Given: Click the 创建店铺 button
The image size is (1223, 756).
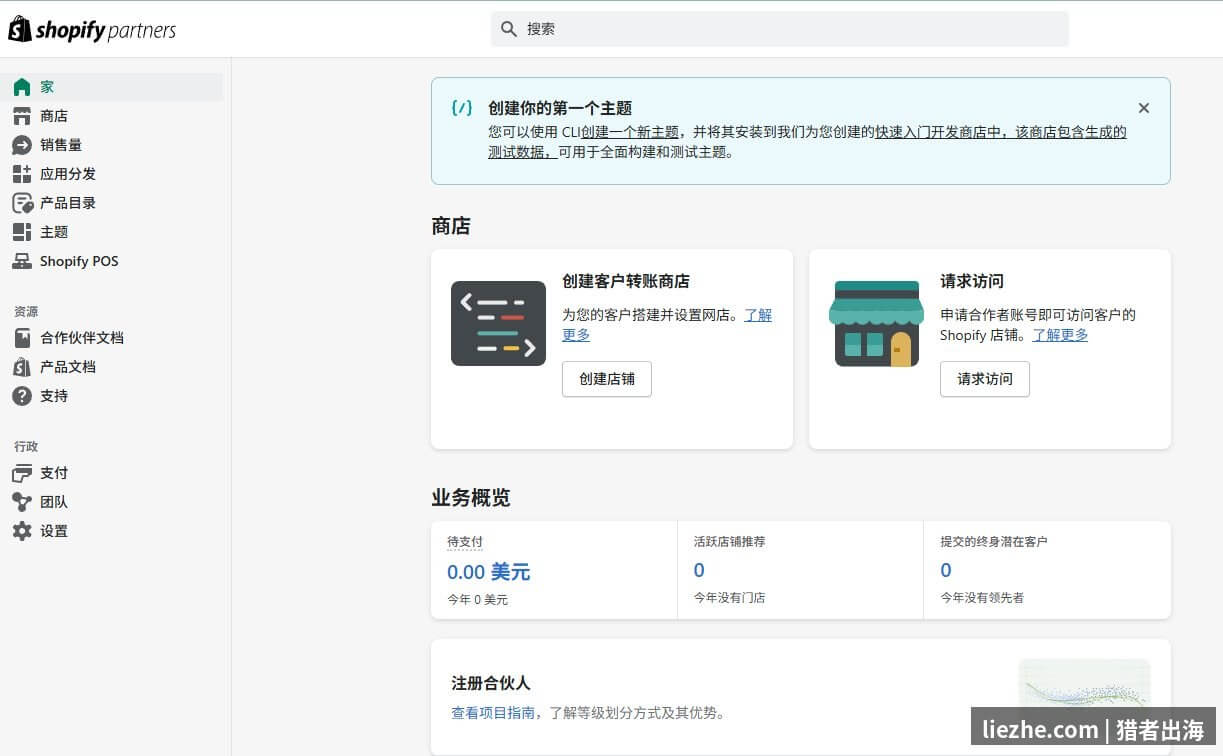Looking at the screenshot, I should (x=607, y=379).
